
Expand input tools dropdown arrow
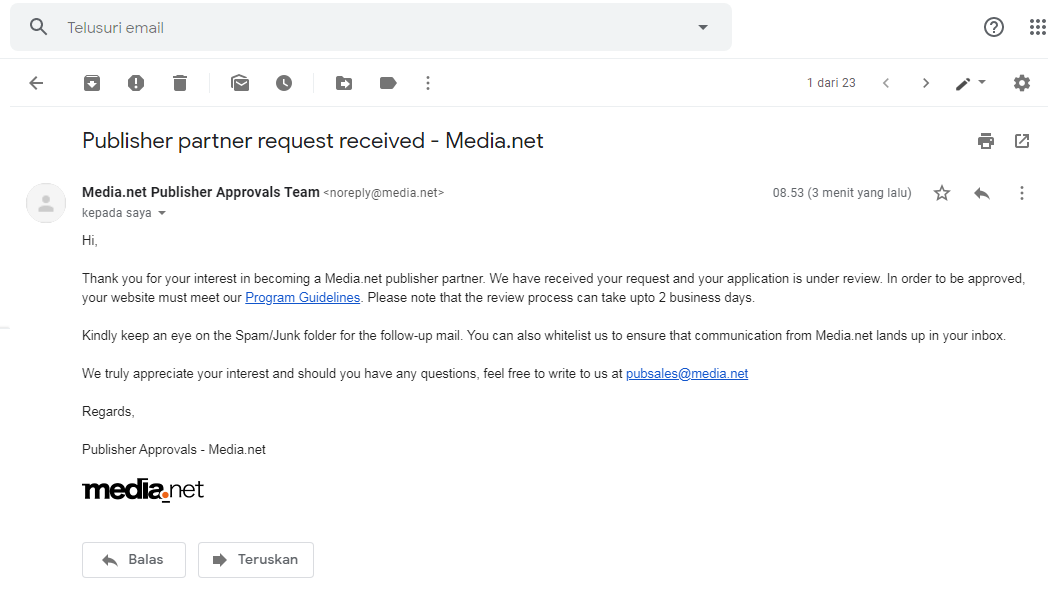(x=982, y=82)
